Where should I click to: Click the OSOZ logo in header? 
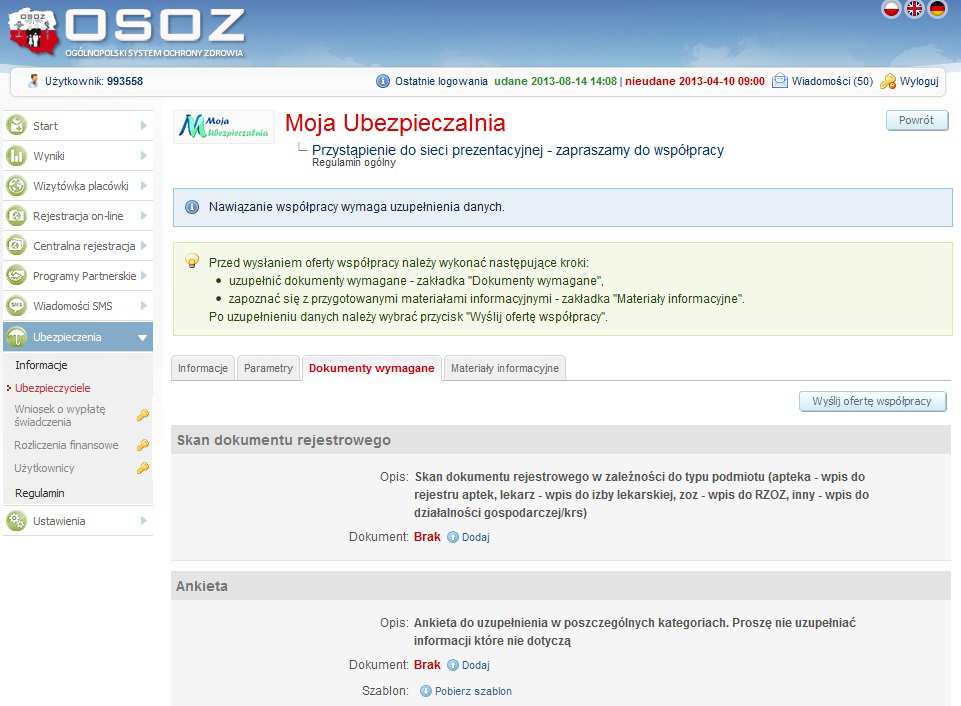point(126,32)
